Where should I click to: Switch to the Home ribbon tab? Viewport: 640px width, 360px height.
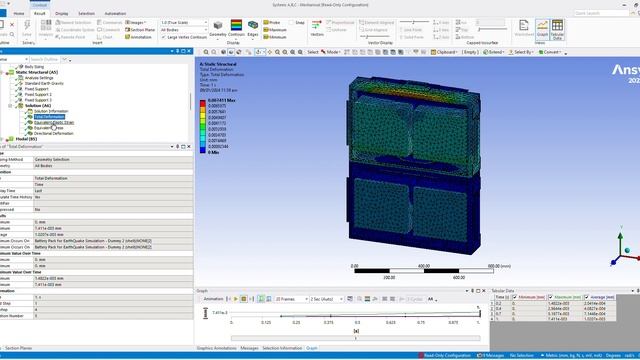(19, 13)
